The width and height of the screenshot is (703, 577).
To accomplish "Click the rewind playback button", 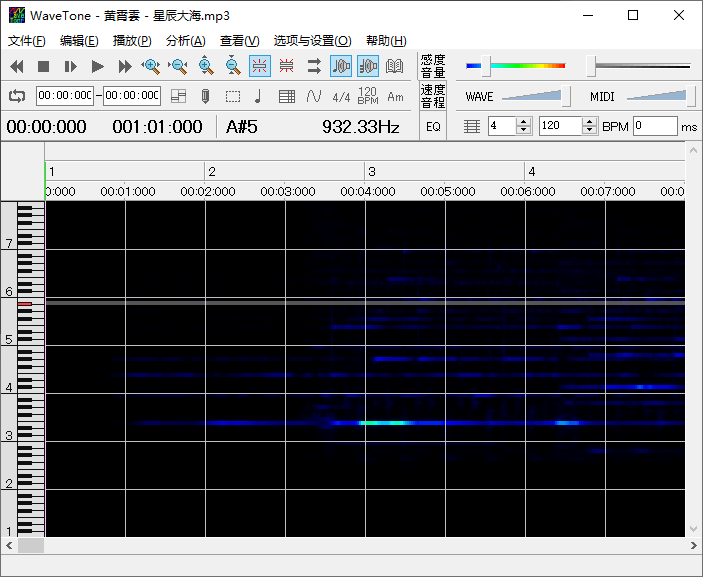I will (17, 66).
